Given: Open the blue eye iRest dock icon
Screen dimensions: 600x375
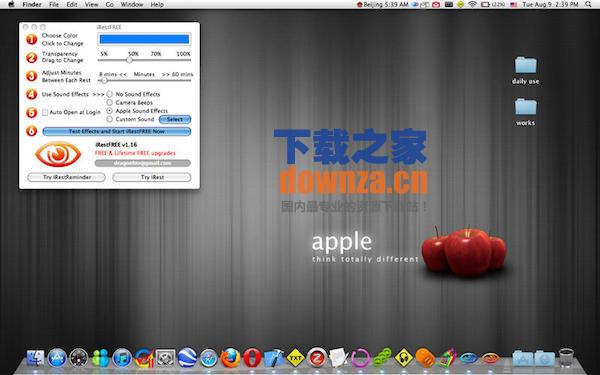Looking at the screenshot, I should pos(469,359).
